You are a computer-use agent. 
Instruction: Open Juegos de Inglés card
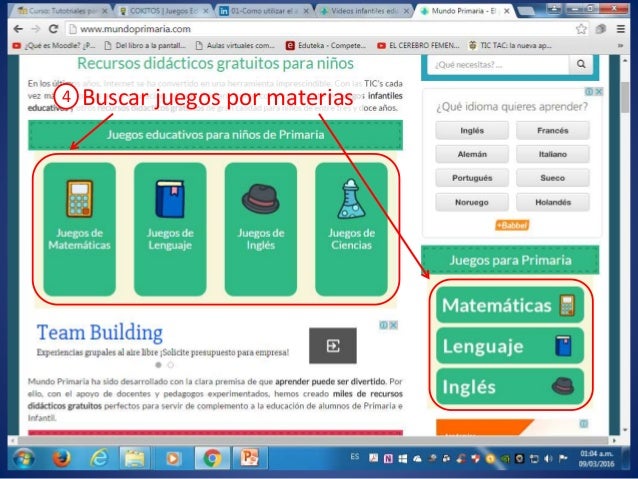(261, 229)
